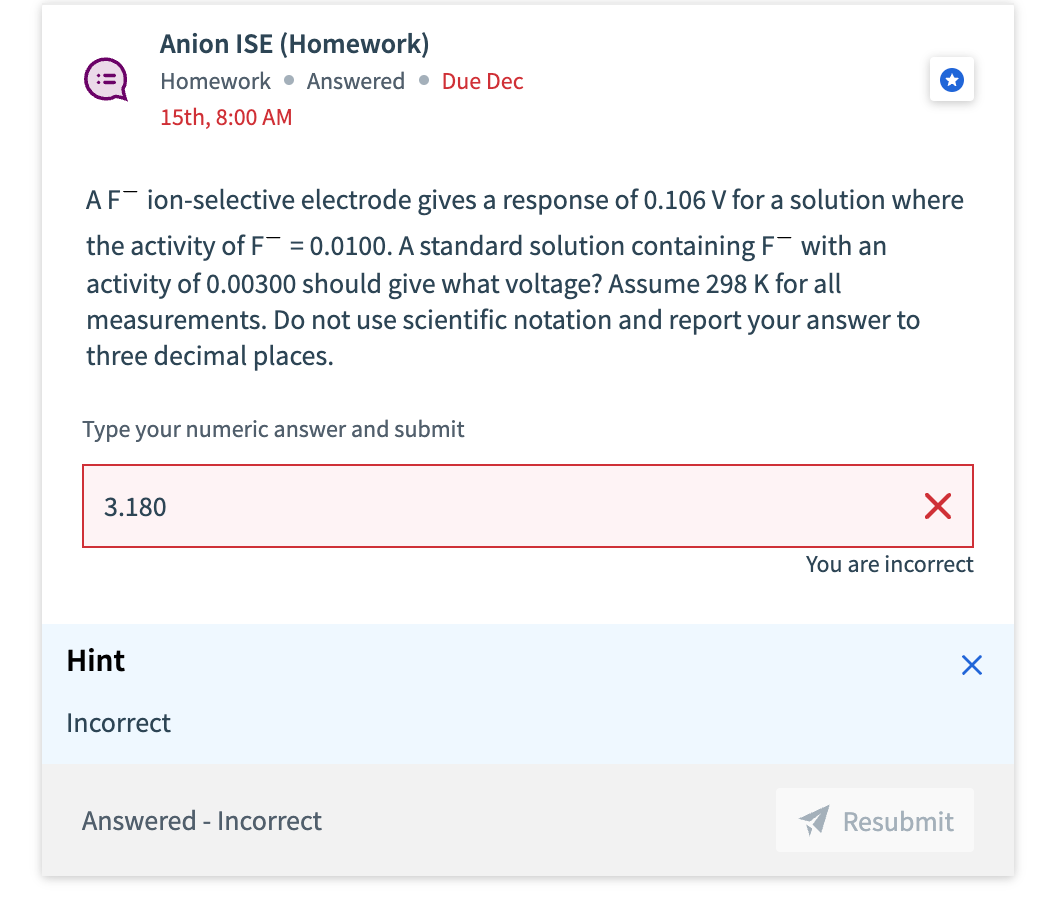Viewport: 1062px width, 898px height.
Task: Click the Answered - Incorrect status bar
Action: (x=201, y=820)
